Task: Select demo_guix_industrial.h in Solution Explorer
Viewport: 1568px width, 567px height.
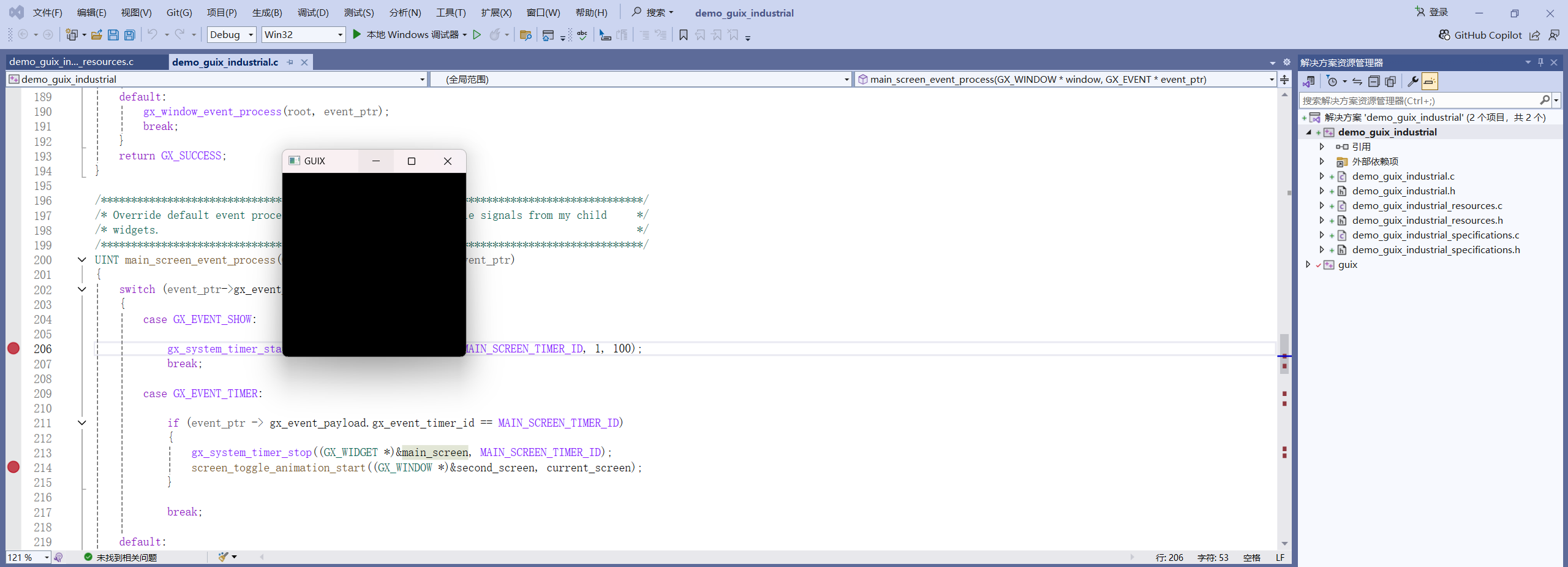Action: (x=1403, y=191)
